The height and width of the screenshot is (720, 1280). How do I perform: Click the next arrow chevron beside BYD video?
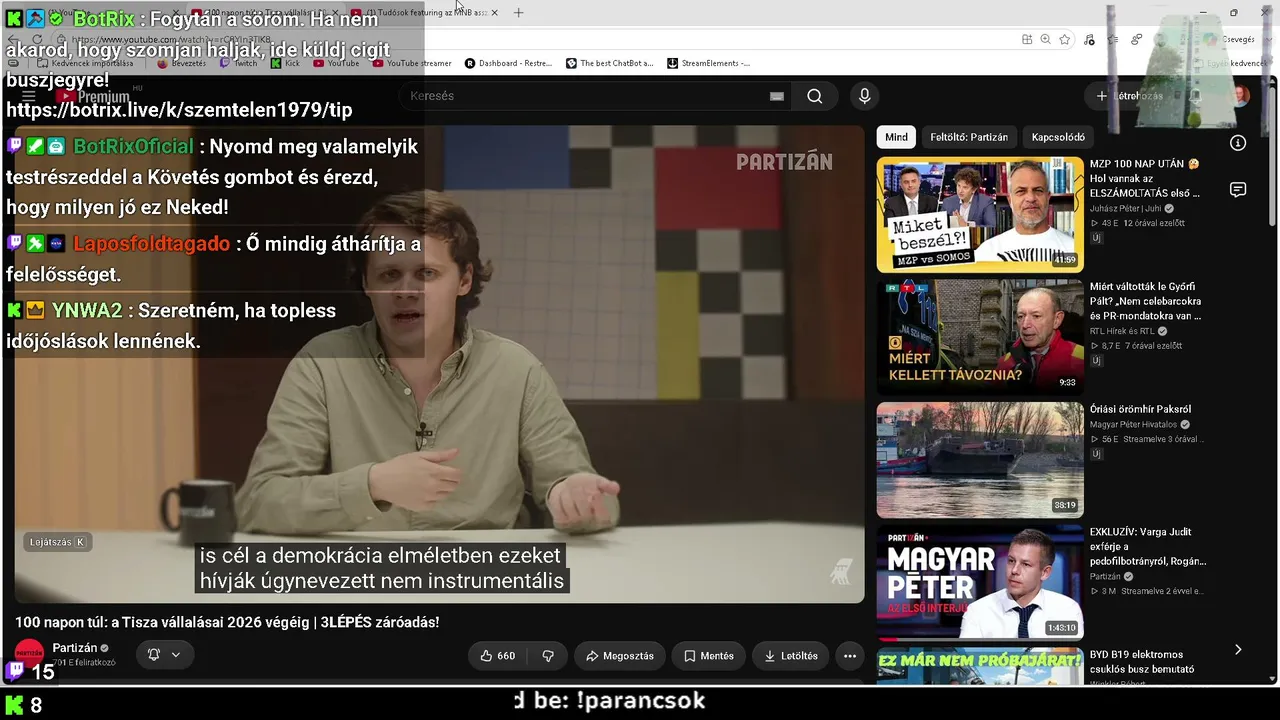pos(1238,650)
